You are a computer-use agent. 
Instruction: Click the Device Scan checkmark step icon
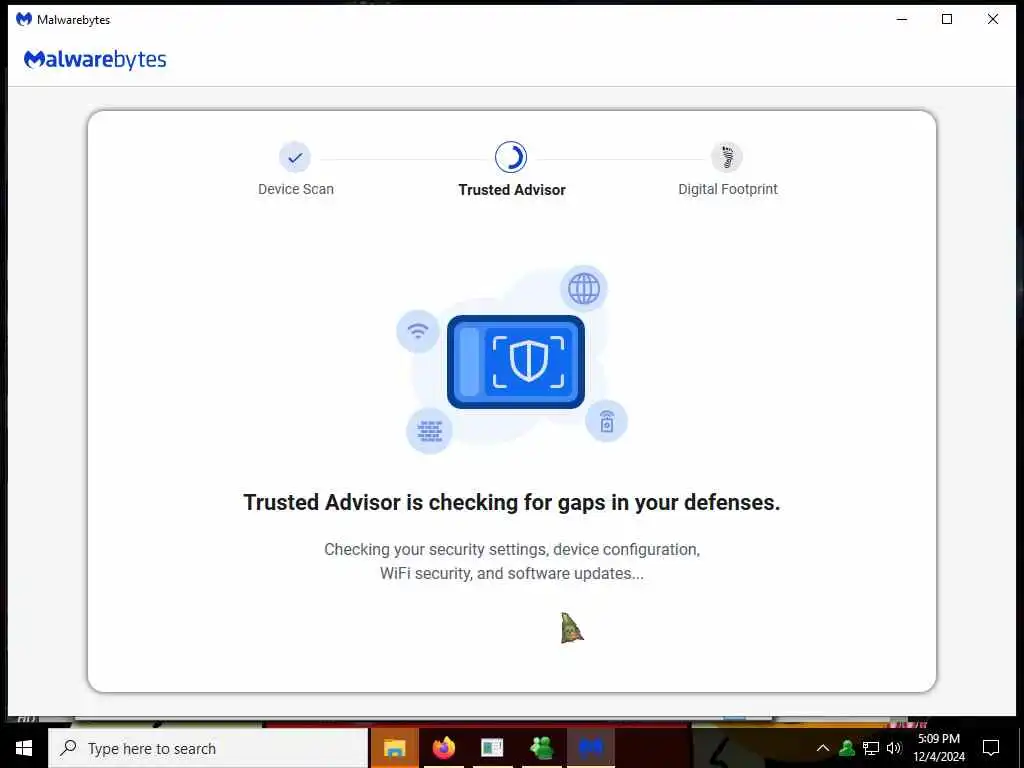point(295,157)
